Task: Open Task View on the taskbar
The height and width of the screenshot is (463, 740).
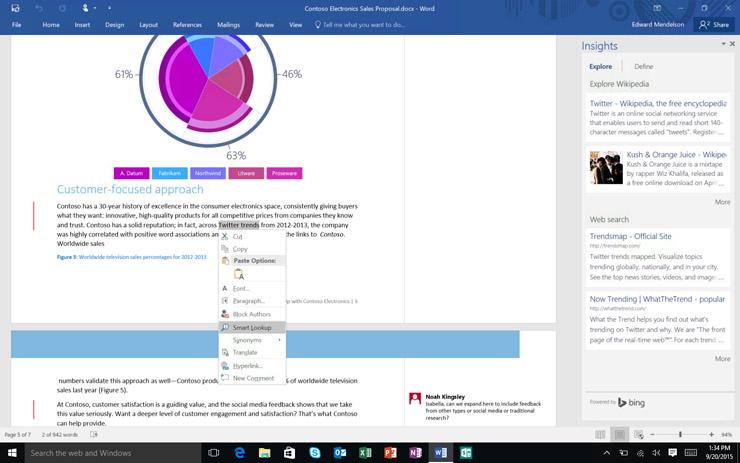Action: pyautogui.click(x=213, y=453)
